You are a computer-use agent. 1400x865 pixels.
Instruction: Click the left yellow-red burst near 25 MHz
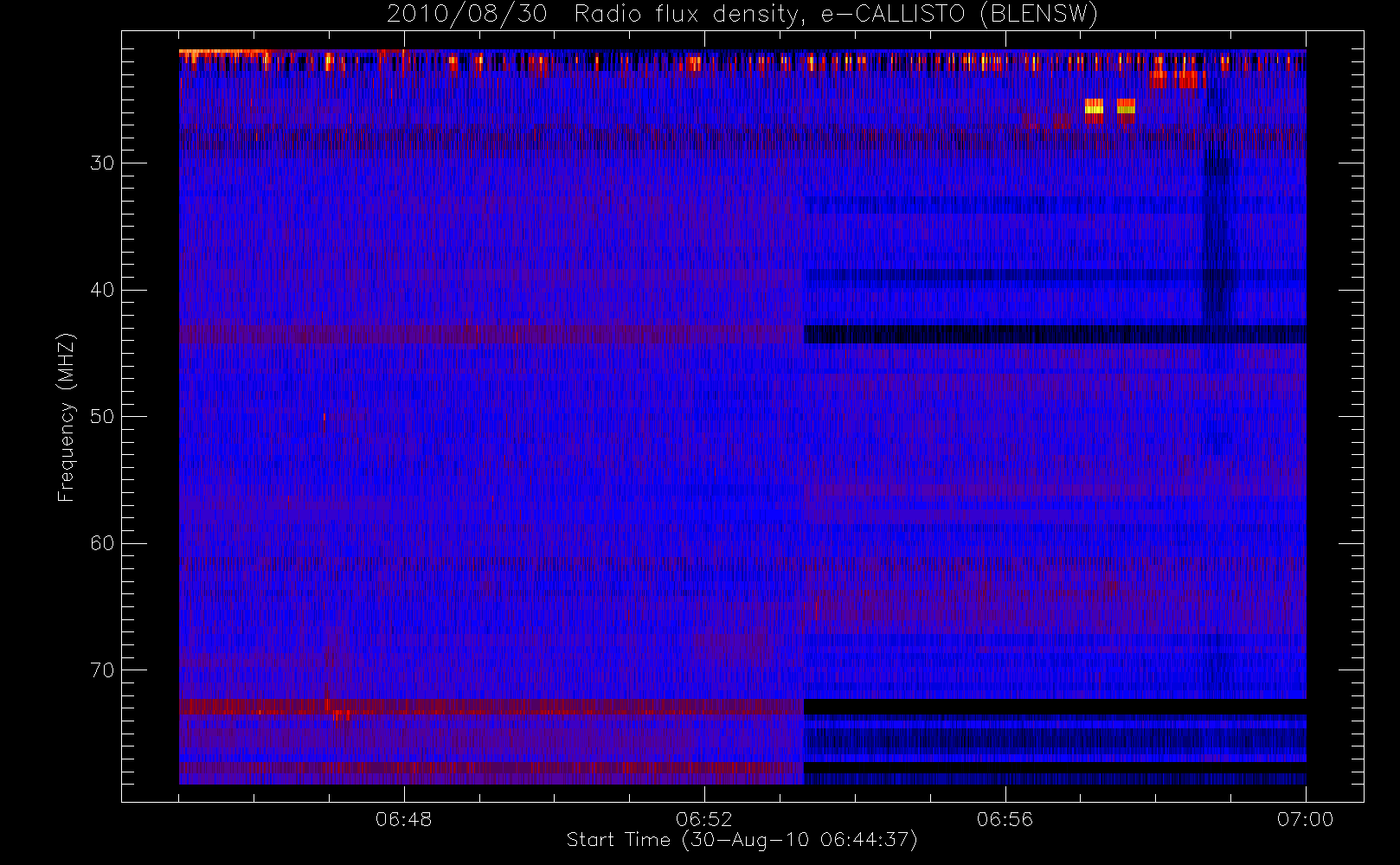(x=1094, y=109)
